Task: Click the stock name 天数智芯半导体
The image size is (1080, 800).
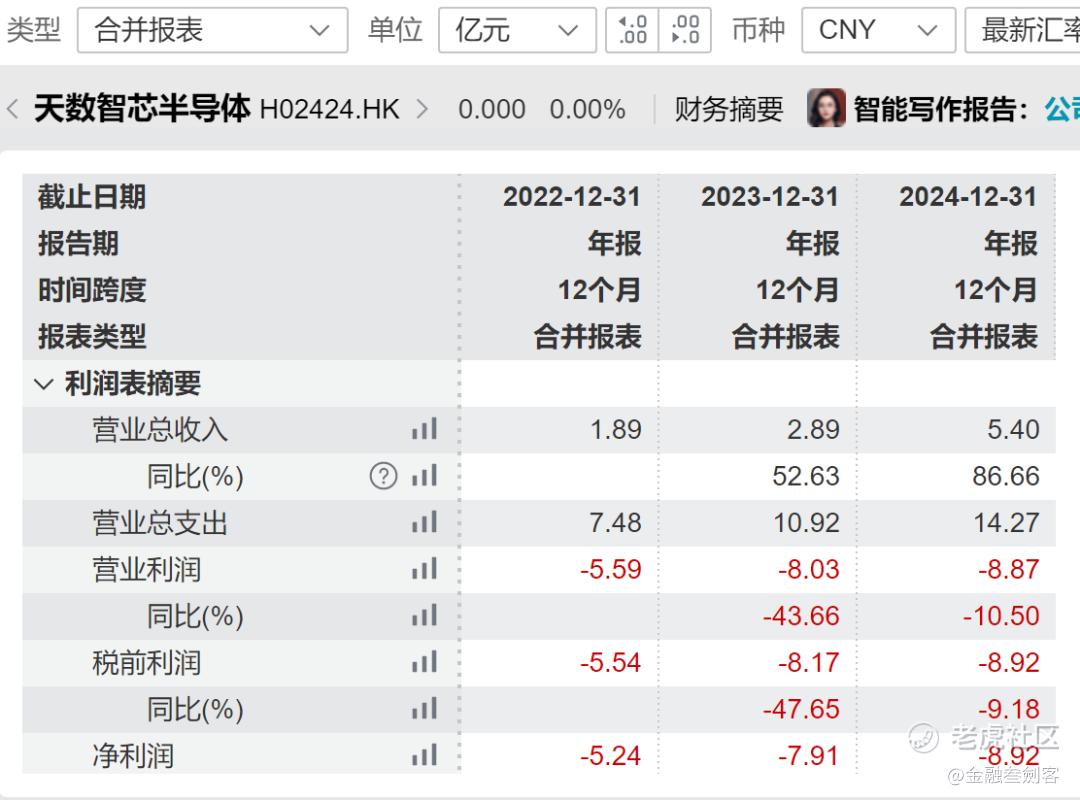Action: pos(143,108)
